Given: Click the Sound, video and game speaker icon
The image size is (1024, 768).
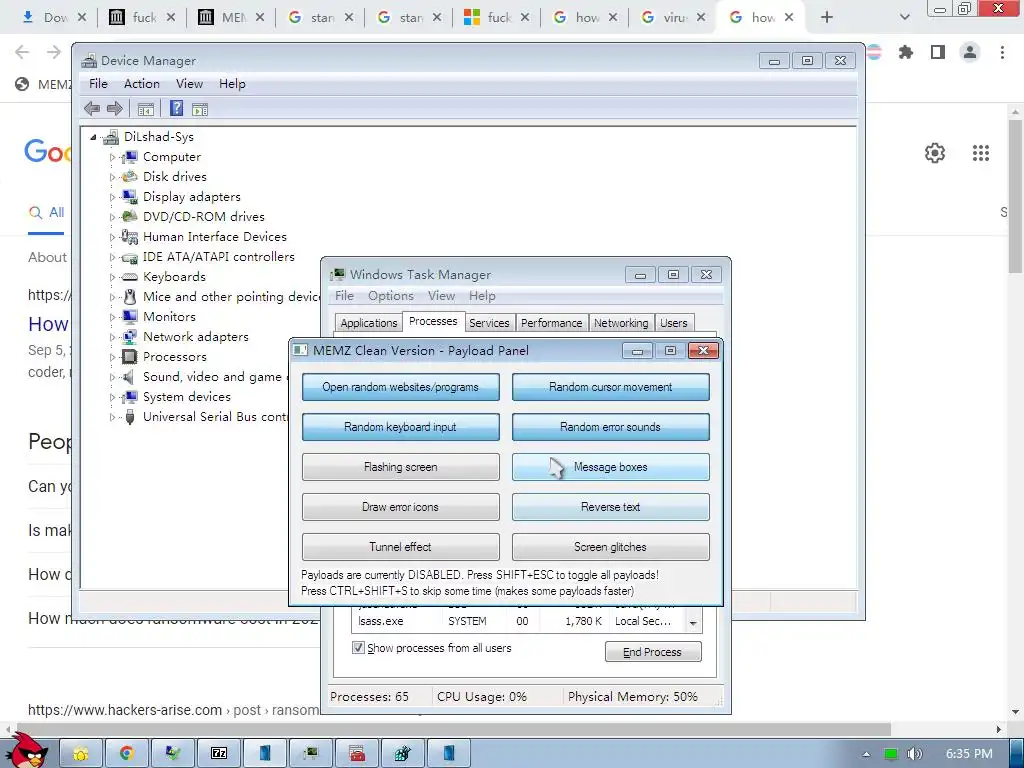Looking at the screenshot, I should (129, 377).
